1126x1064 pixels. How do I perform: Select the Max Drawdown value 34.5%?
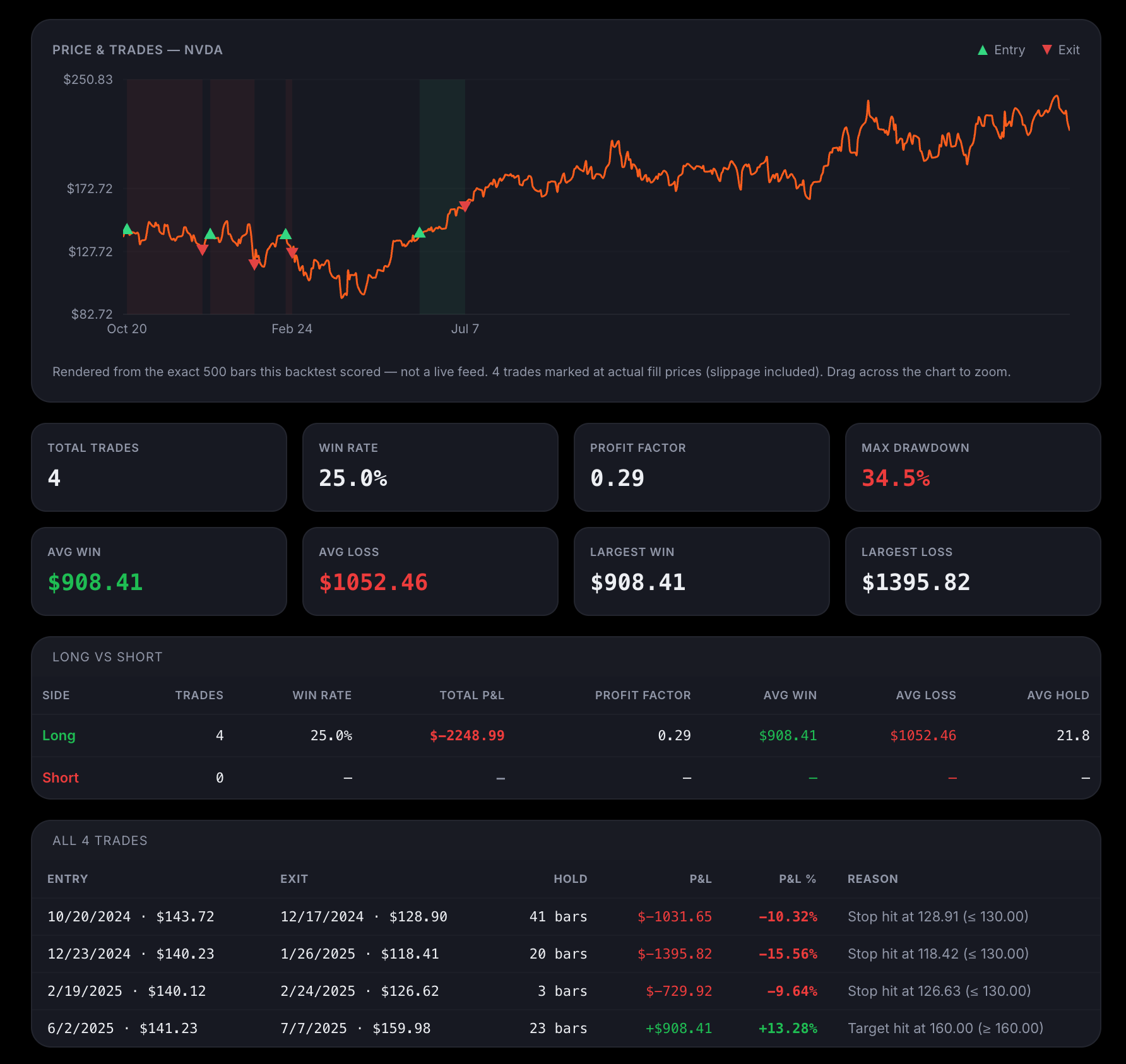[896, 478]
